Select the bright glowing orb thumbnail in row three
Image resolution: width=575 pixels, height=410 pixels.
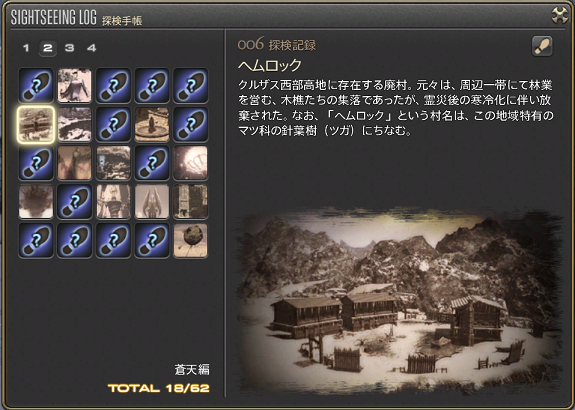tap(191, 163)
